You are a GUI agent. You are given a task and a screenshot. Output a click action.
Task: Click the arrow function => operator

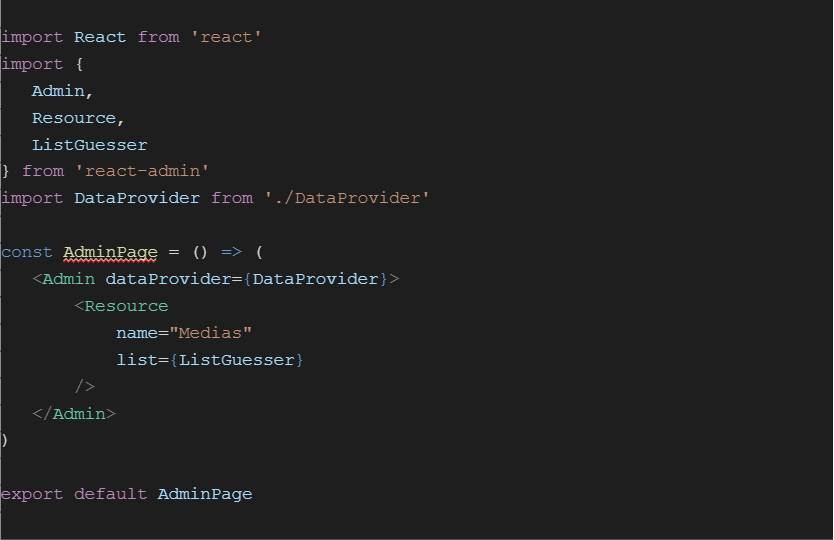tap(231, 252)
